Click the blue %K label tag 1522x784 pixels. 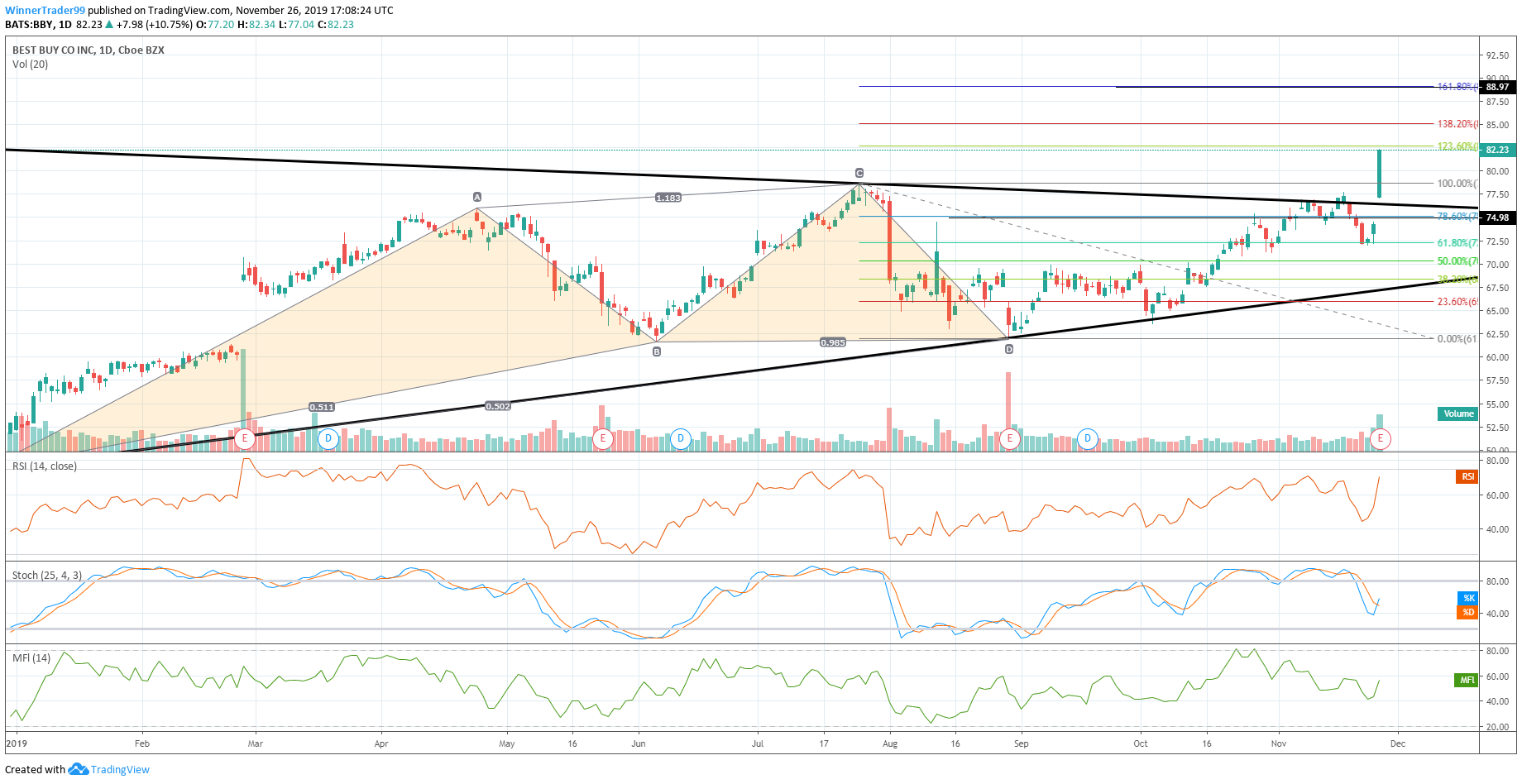(x=1467, y=598)
